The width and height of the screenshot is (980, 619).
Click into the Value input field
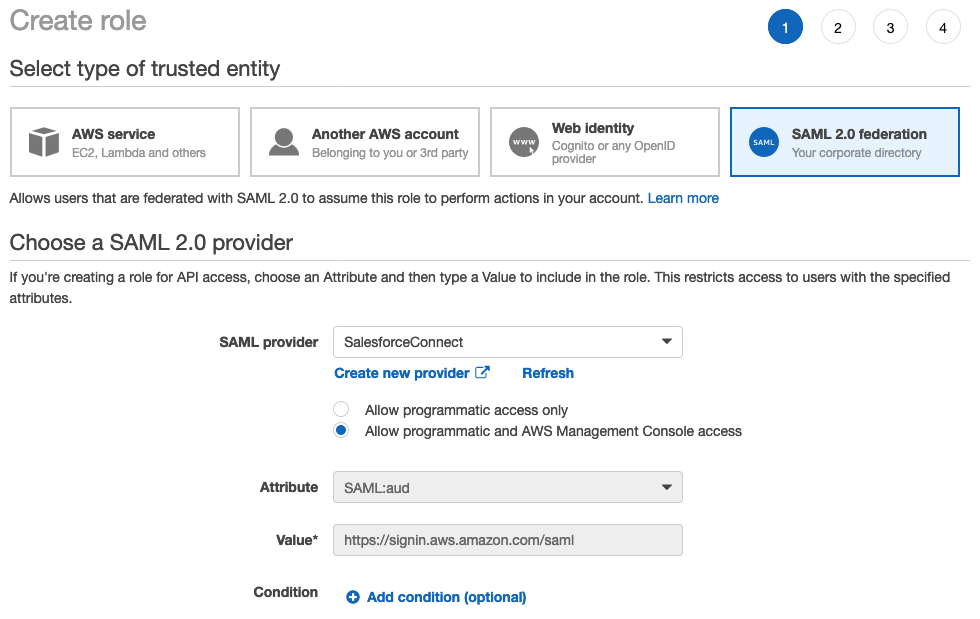click(x=508, y=540)
